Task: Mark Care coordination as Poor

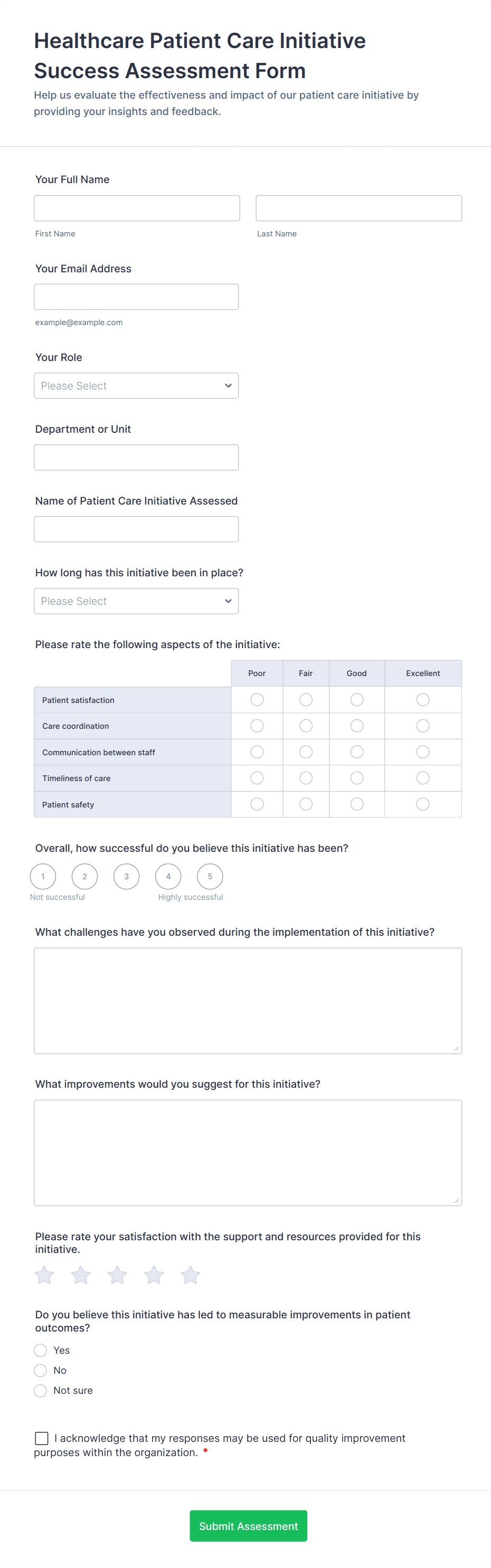Action: (x=257, y=726)
